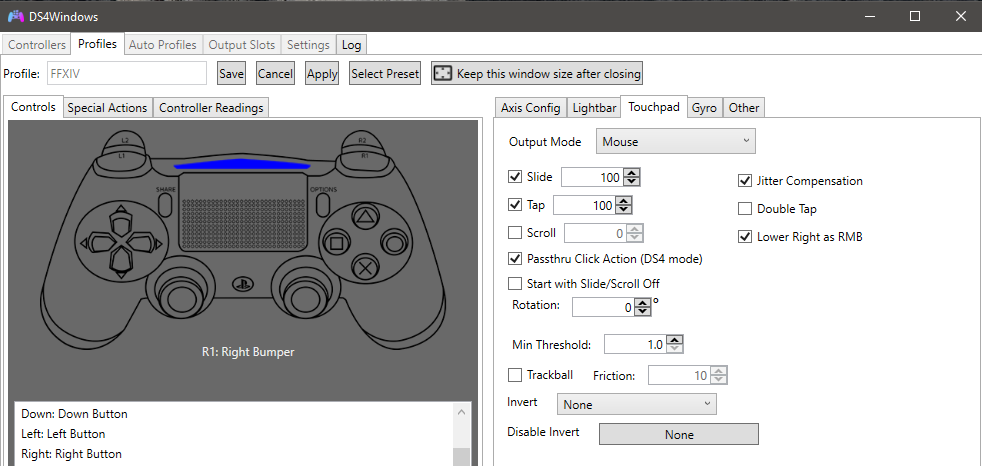Increase Rotation value with up arrow
Viewport: 982px width, 466px height.
point(643,303)
